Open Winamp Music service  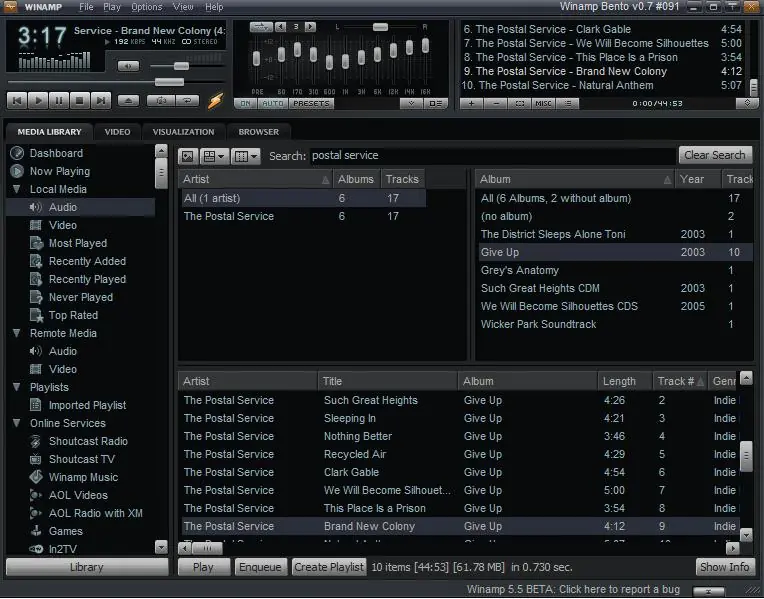[83, 477]
